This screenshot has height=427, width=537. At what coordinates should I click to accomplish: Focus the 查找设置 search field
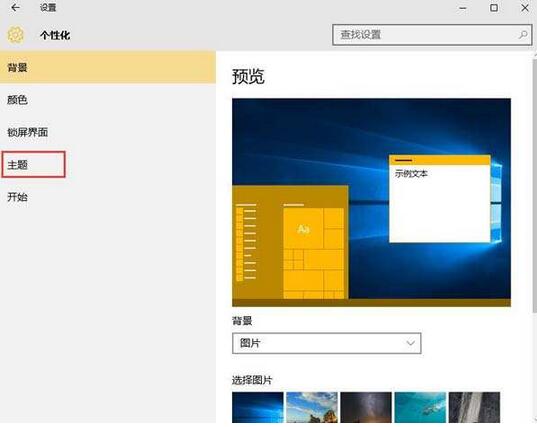pyautogui.click(x=432, y=35)
